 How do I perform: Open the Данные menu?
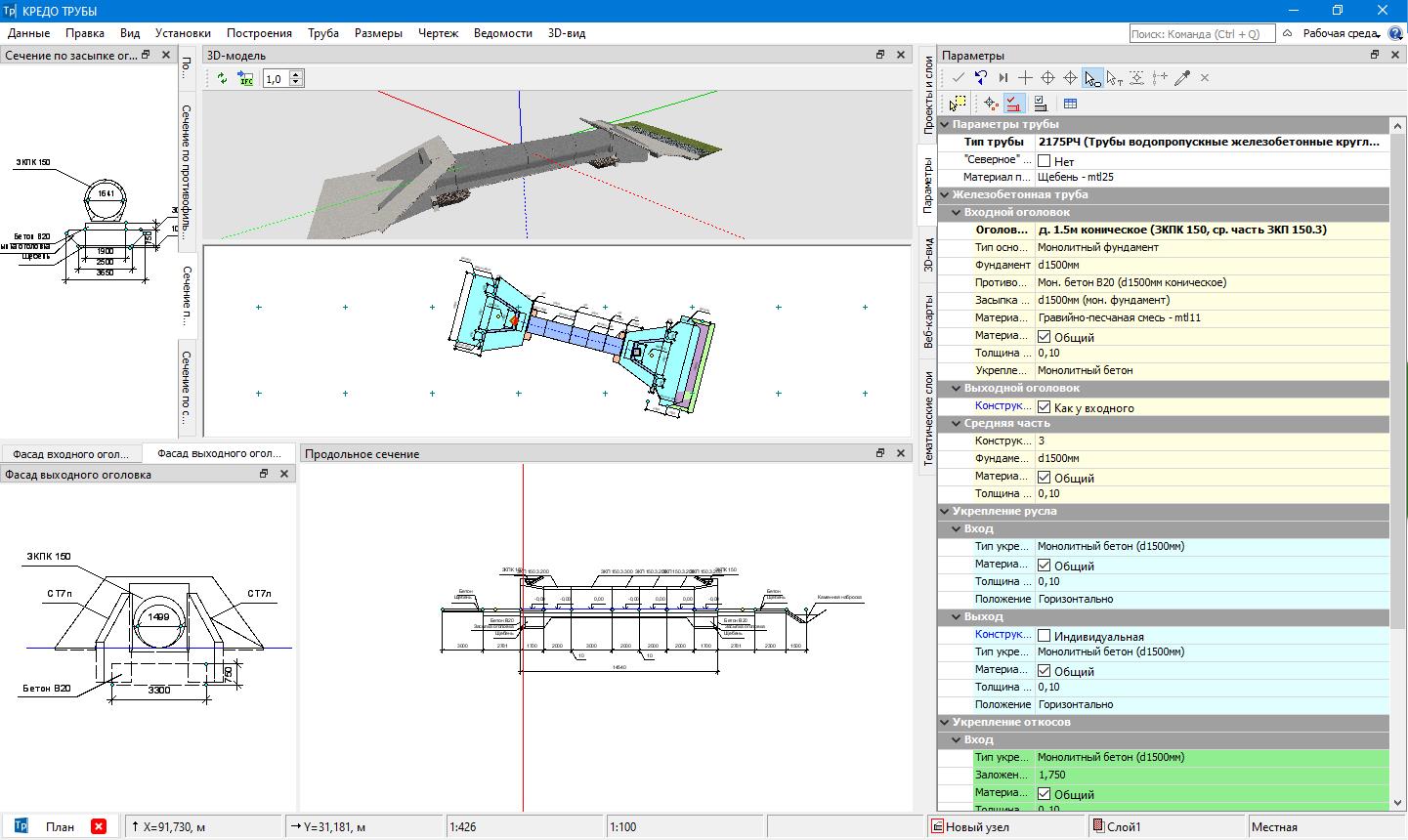(28, 33)
